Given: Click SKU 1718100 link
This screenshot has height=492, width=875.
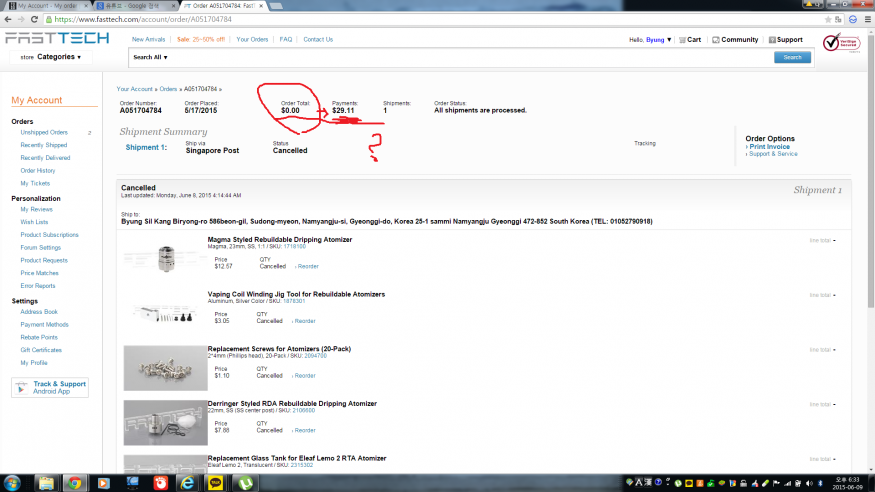Looking at the screenshot, I should click(294, 247).
